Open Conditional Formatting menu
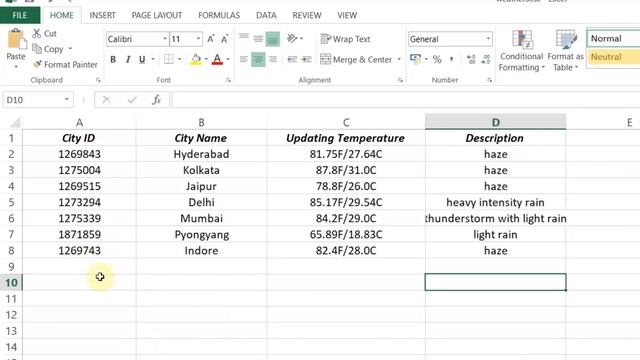Screen dimensions: 640x360 point(522,51)
